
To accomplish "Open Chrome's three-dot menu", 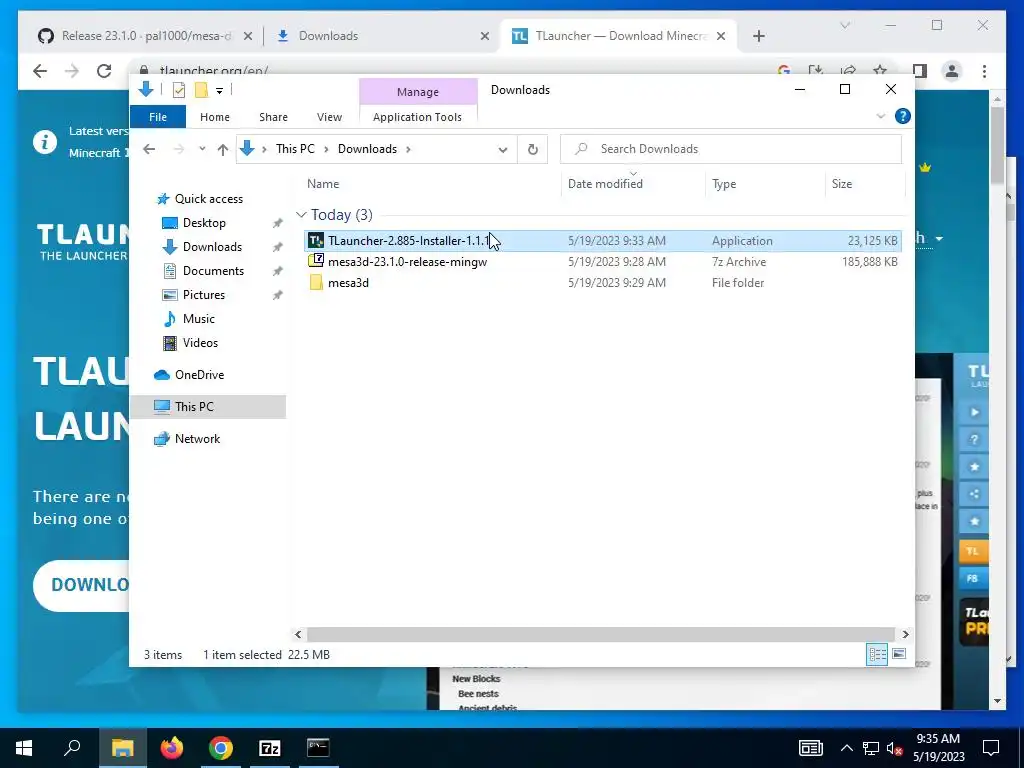I will 984,71.
